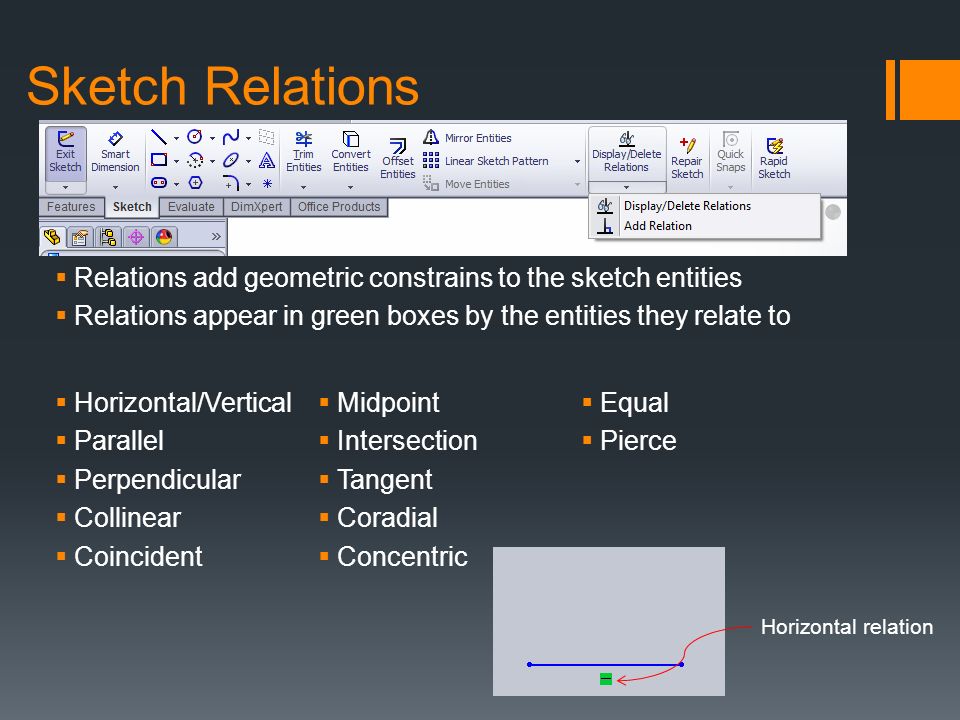Choose the Corner Rectangle tool
960x720 pixels.
click(x=159, y=160)
